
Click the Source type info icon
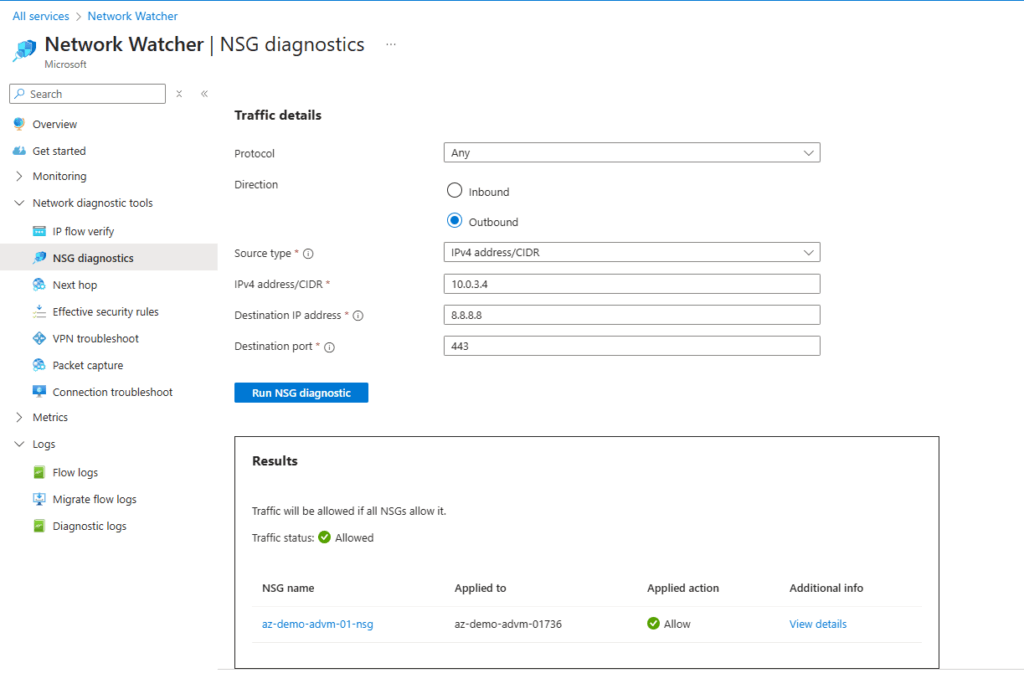[x=308, y=254]
